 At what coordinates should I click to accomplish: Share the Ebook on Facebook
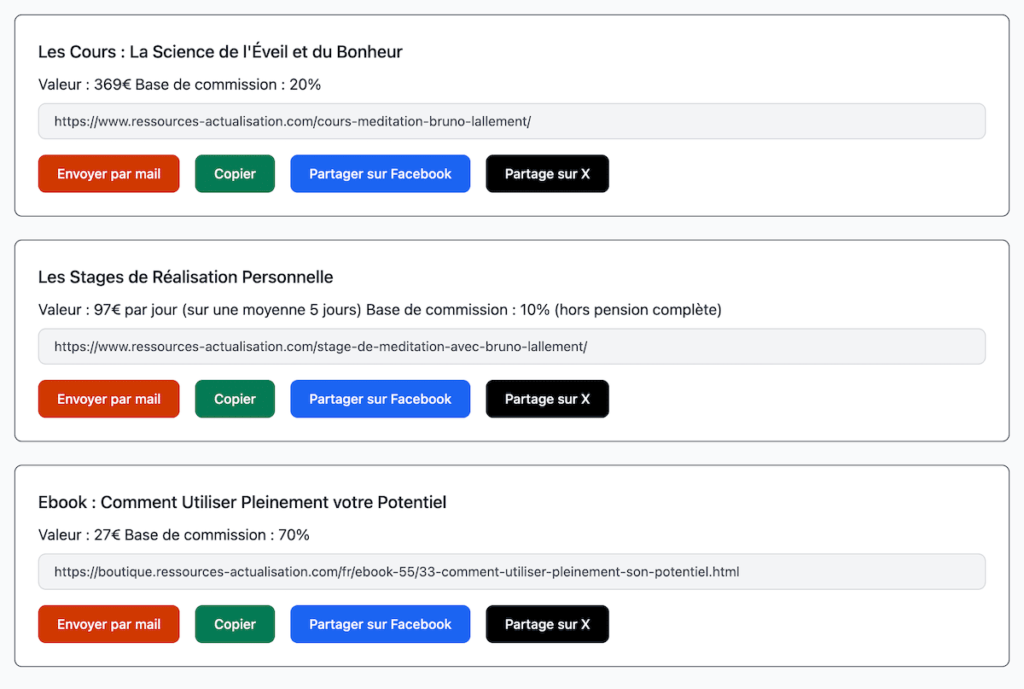[x=380, y=623]
